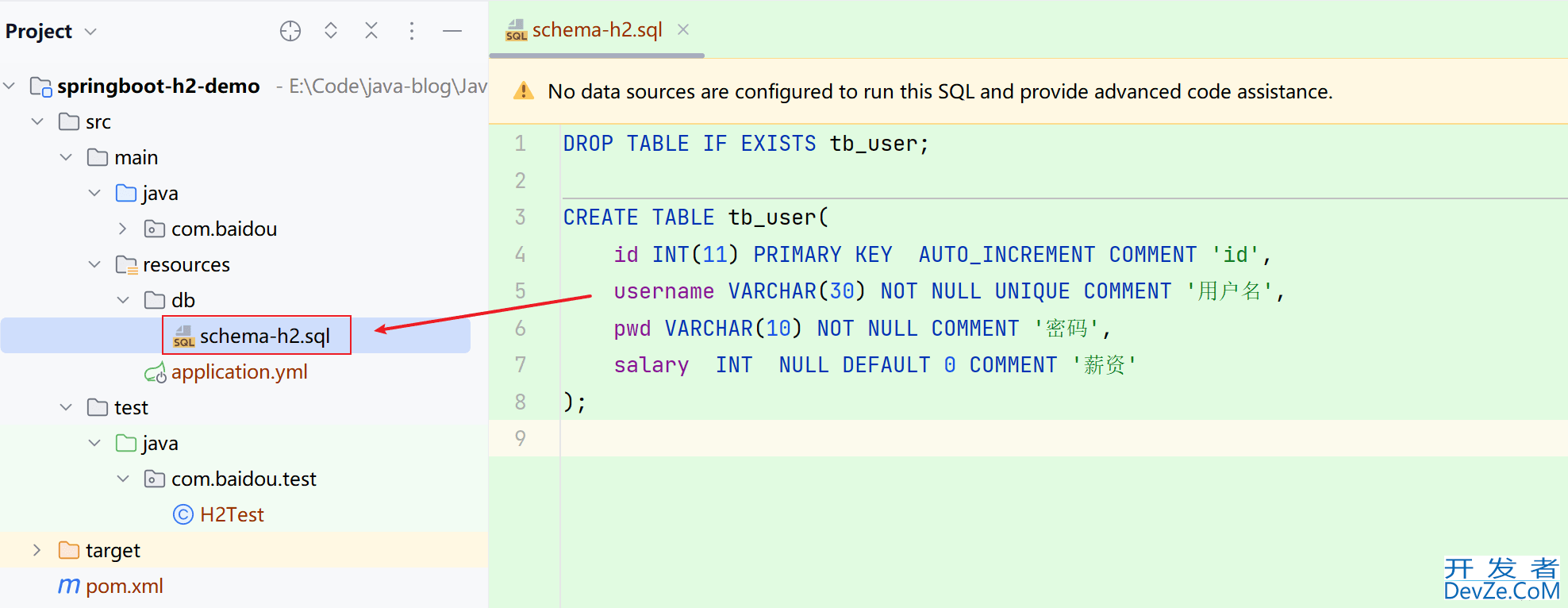Close the schema-h2.sql editor tab
1568x608 pixels.
(x=683, y=29)
